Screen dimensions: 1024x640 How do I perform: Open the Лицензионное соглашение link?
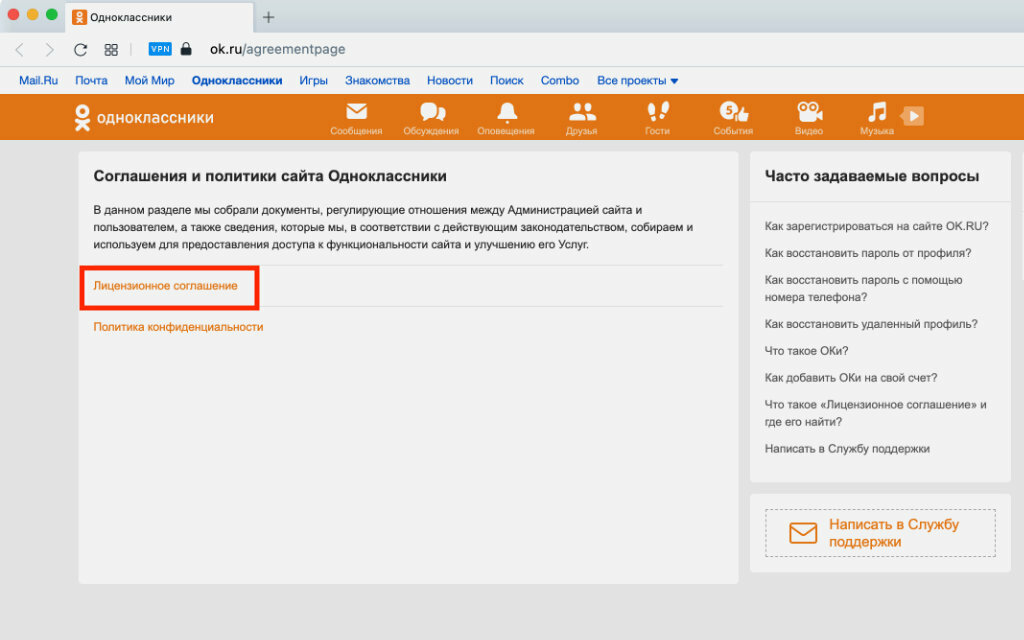click(x=165, y=286)
